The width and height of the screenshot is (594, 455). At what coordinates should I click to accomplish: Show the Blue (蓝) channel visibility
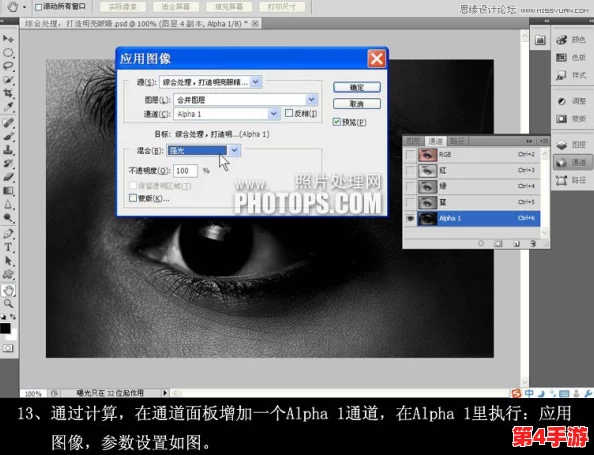[410, 202]
